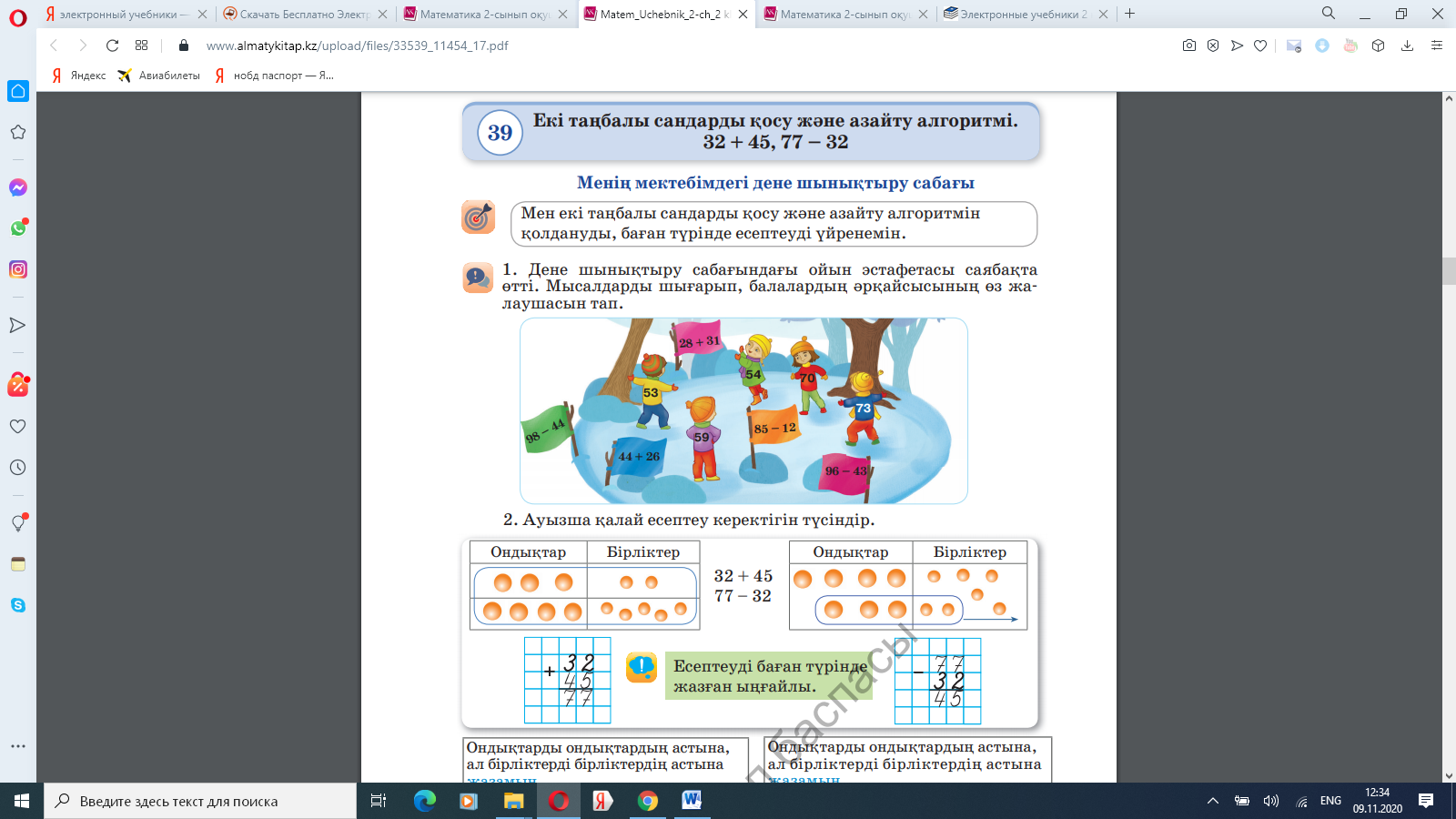Click the star icon in the Opera sidebar
1456x819 pixels.
tap(18, 133)
